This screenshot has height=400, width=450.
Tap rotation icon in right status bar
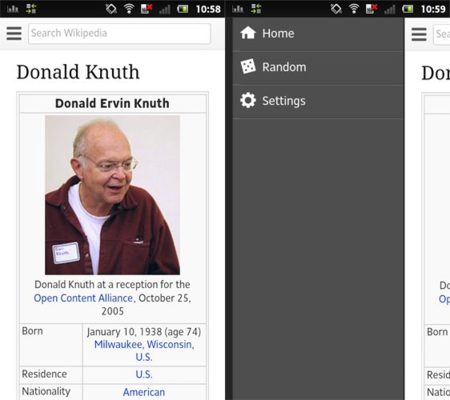point(336,9)
